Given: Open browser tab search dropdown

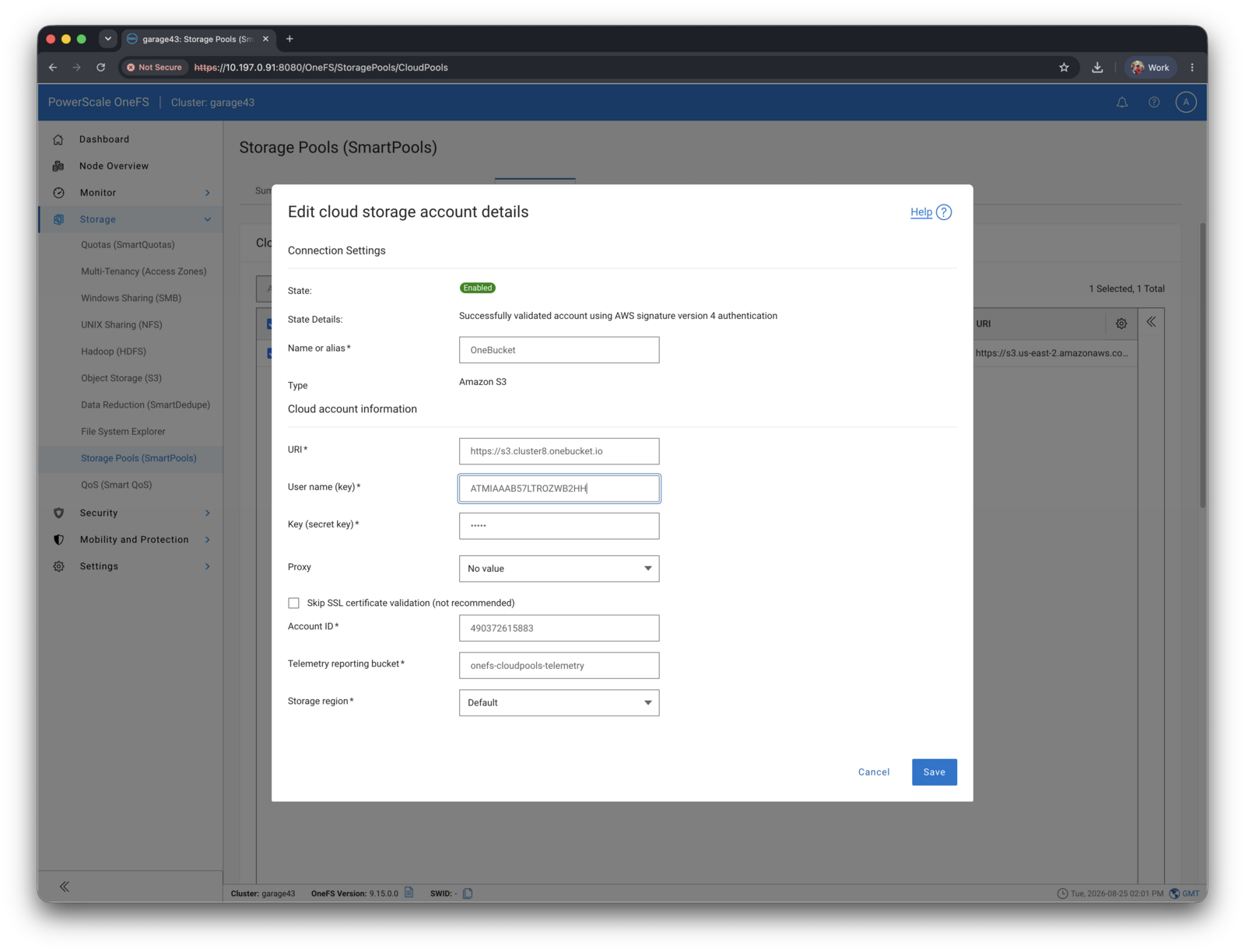Looking at the screenshot, I should (x=108, y=39).
